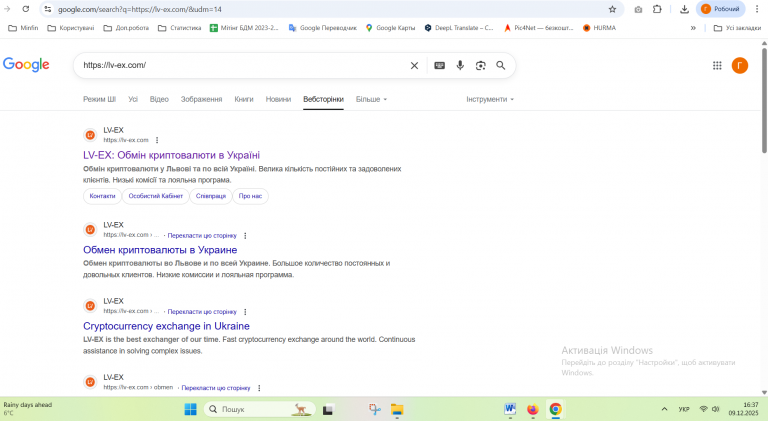Switch to the Новини tab
Viewport: 768px width, 421px height.
point(278,99)
